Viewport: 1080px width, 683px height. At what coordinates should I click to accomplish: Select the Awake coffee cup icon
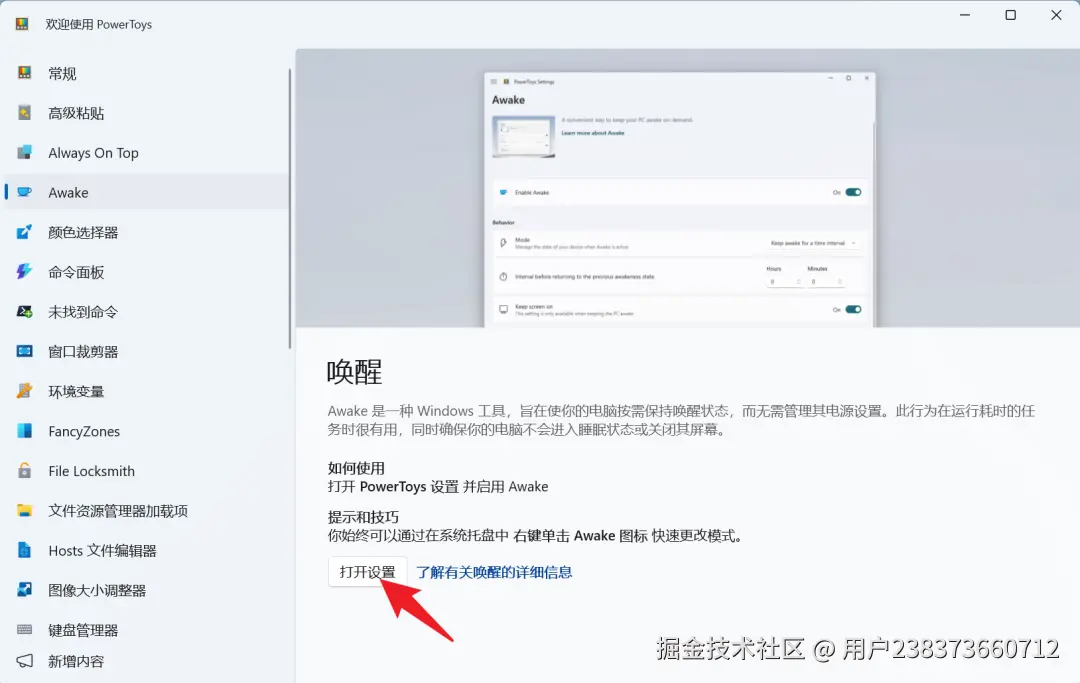(x=24, y=192)
